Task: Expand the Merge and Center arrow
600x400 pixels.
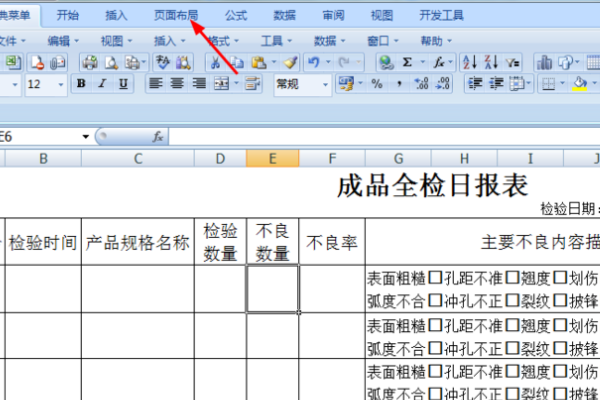Action: point(236,83)
